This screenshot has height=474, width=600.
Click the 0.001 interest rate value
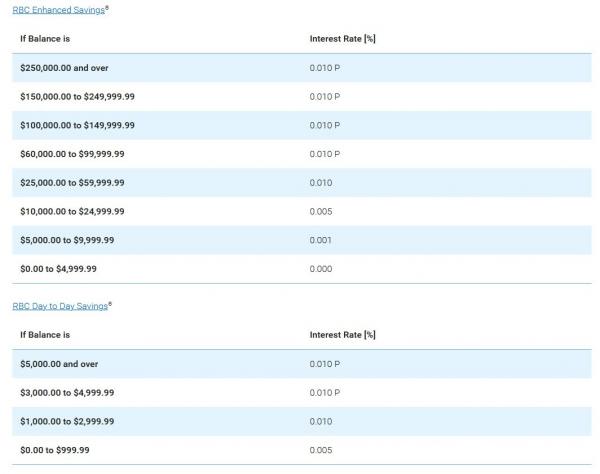pyautogui.click(x=321, y=240)
